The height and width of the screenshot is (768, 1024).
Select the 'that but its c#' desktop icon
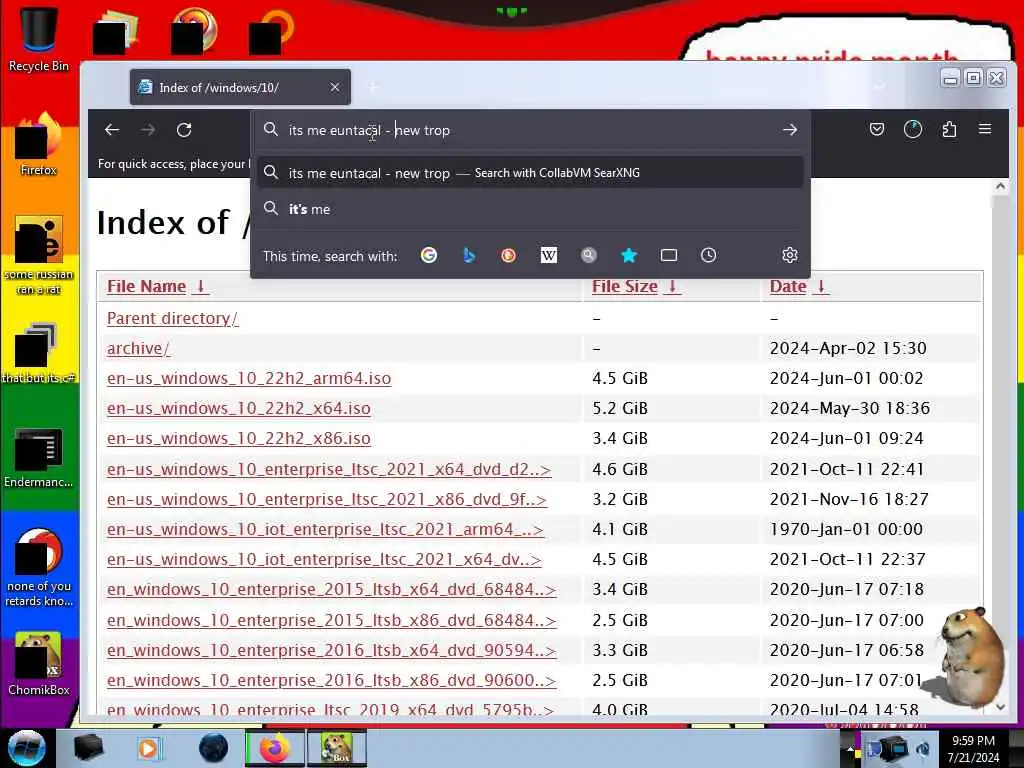[39, 353]
